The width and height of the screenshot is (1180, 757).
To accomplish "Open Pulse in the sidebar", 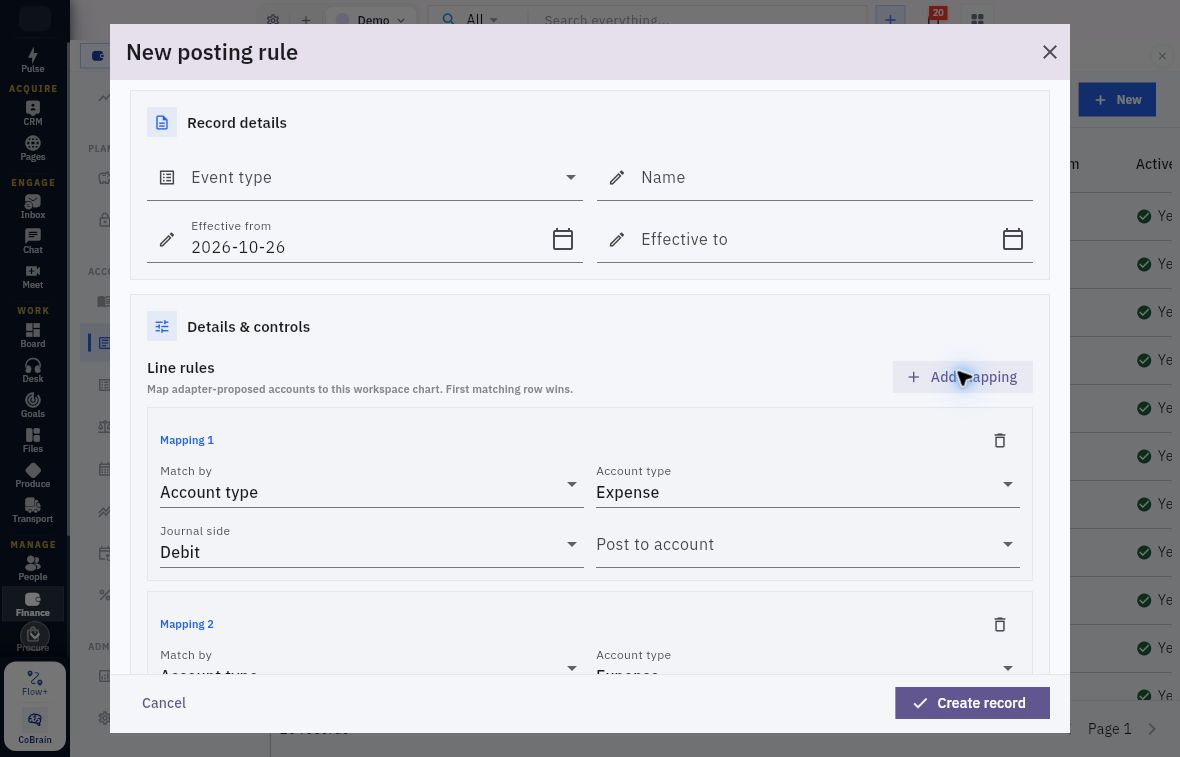I will (x=32, y=59).
